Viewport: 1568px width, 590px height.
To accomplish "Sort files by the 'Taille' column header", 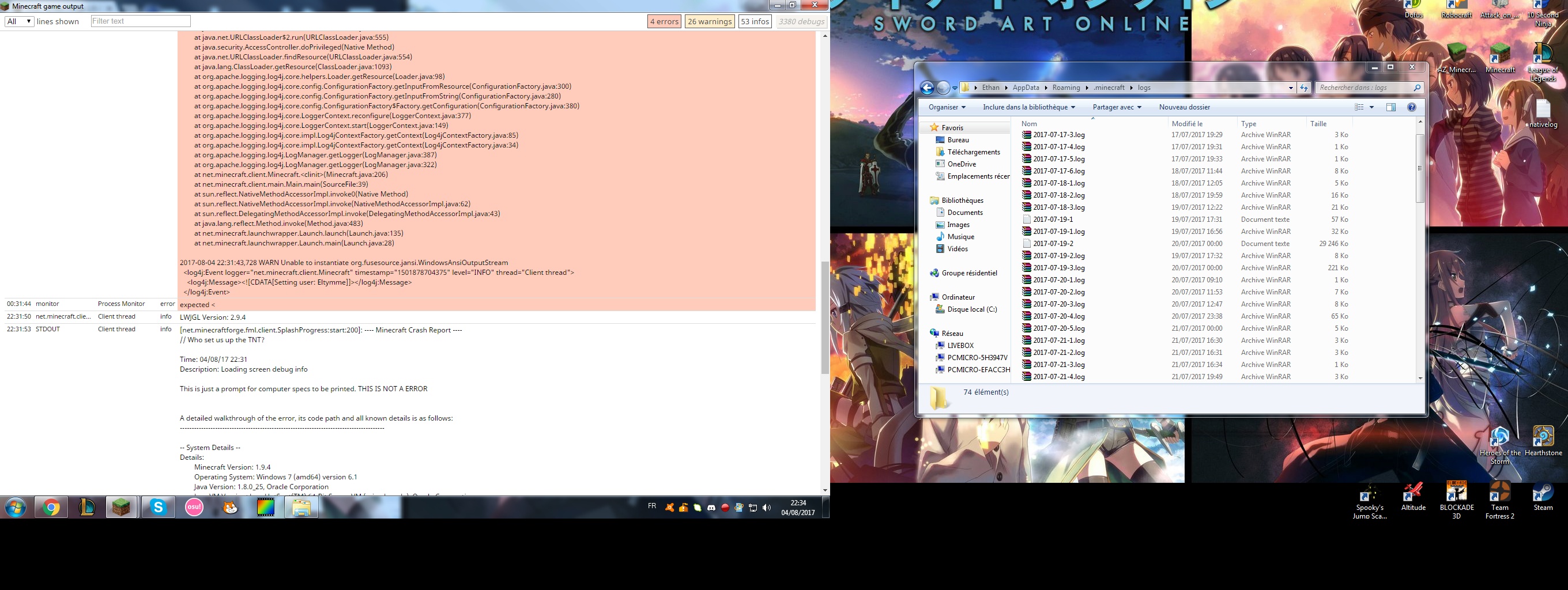I will coord(1329,123).
